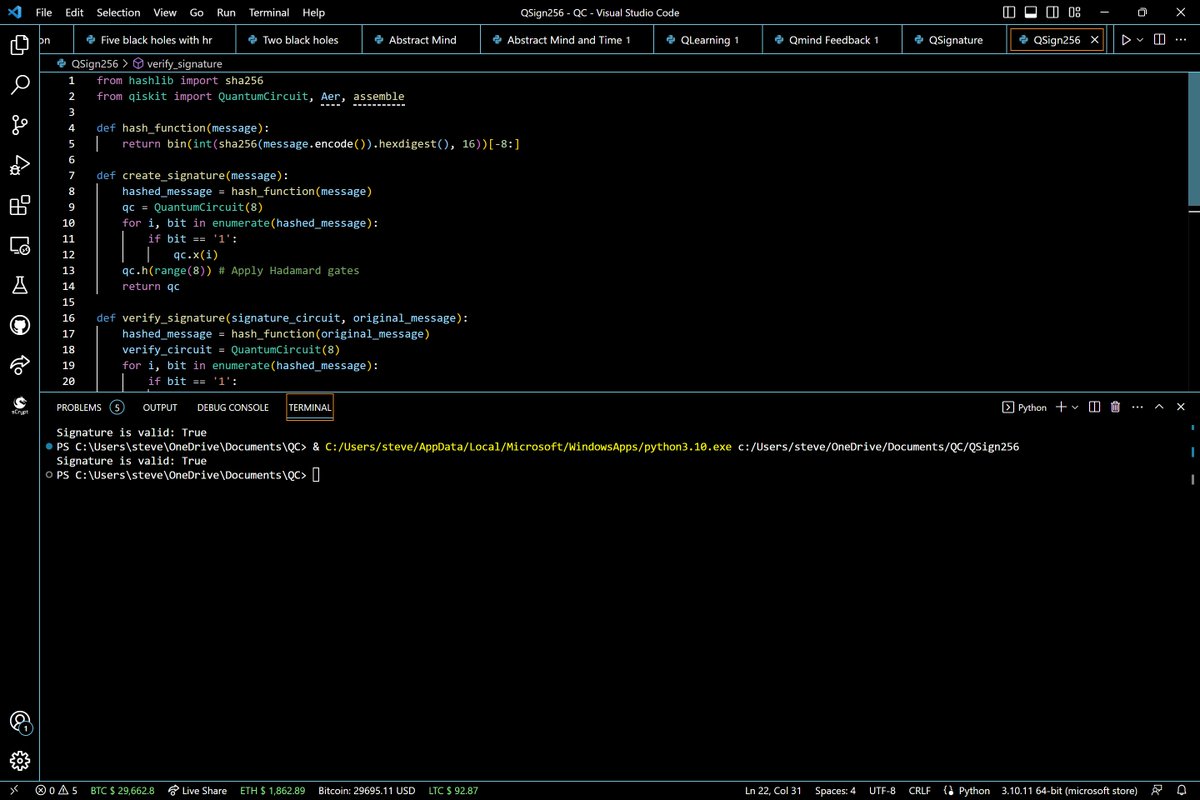Open the Testing flask icon

(19, 285)
